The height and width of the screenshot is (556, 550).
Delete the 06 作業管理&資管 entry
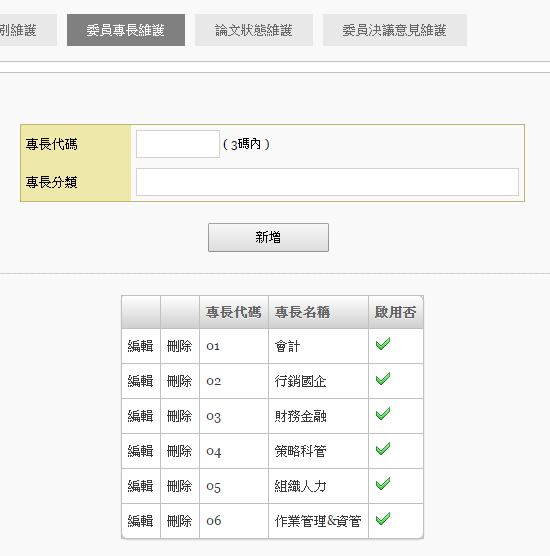179,521
